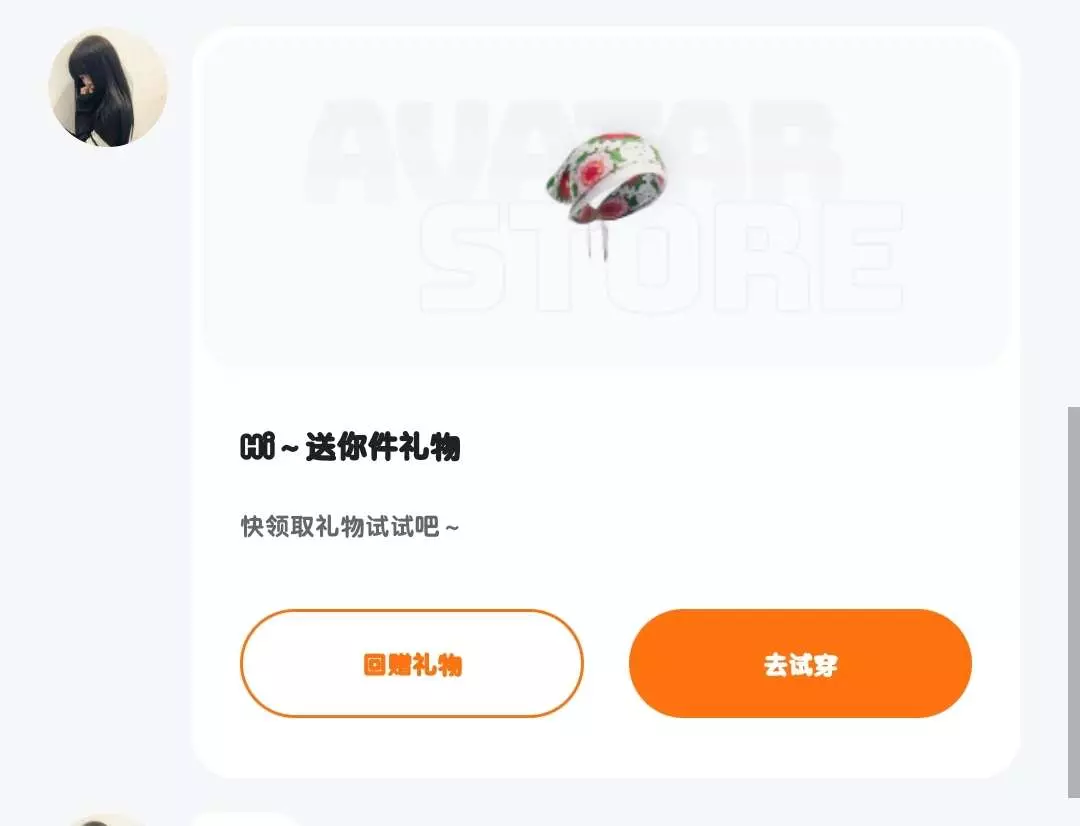Image resolution: width=1080 pixels, height=826 pixels.
Task: Click the orange 去试穿 button
Action: (800, 663)
